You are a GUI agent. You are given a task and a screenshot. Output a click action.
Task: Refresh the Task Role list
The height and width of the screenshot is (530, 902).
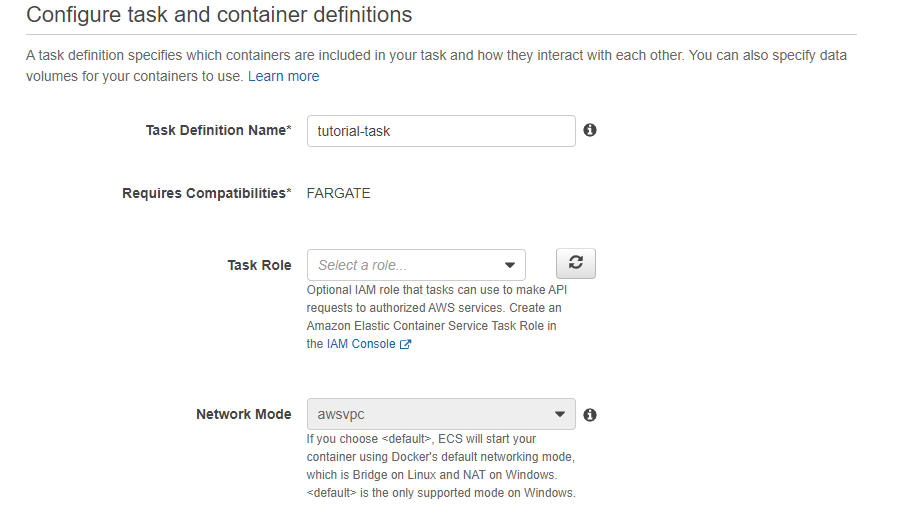(576, 264)
